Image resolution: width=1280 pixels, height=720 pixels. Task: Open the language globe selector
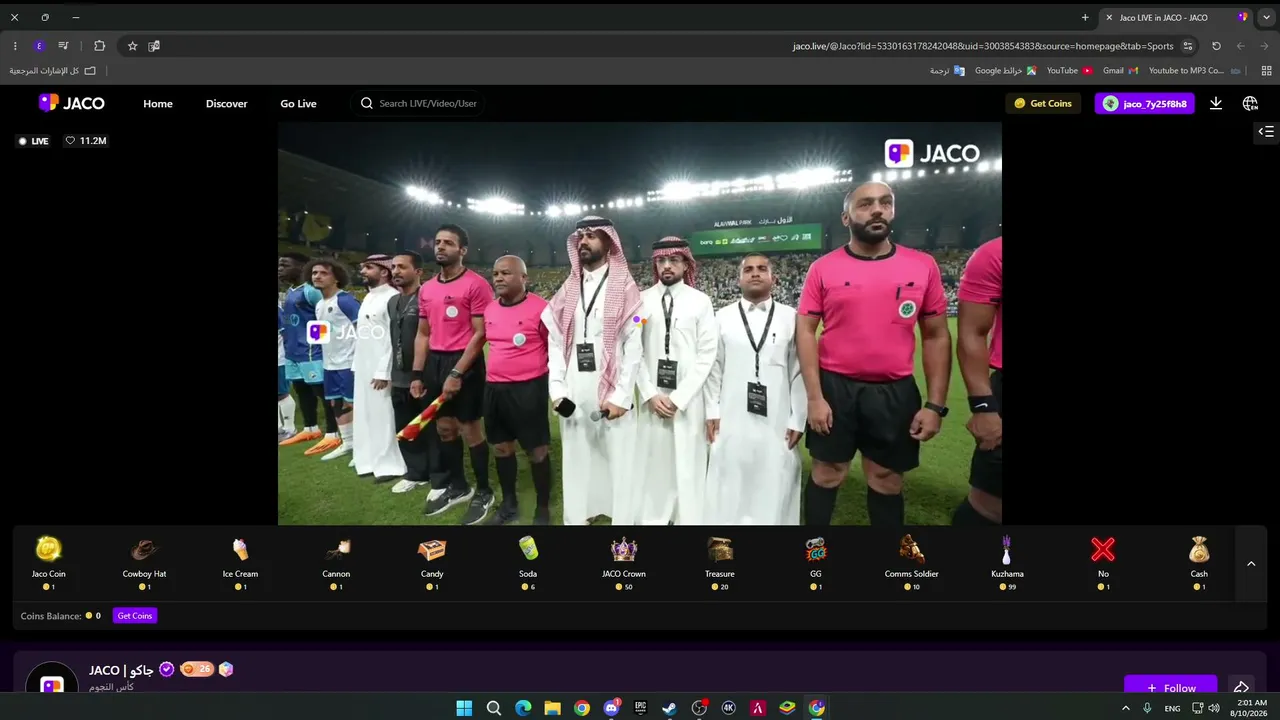point(1250,103)
